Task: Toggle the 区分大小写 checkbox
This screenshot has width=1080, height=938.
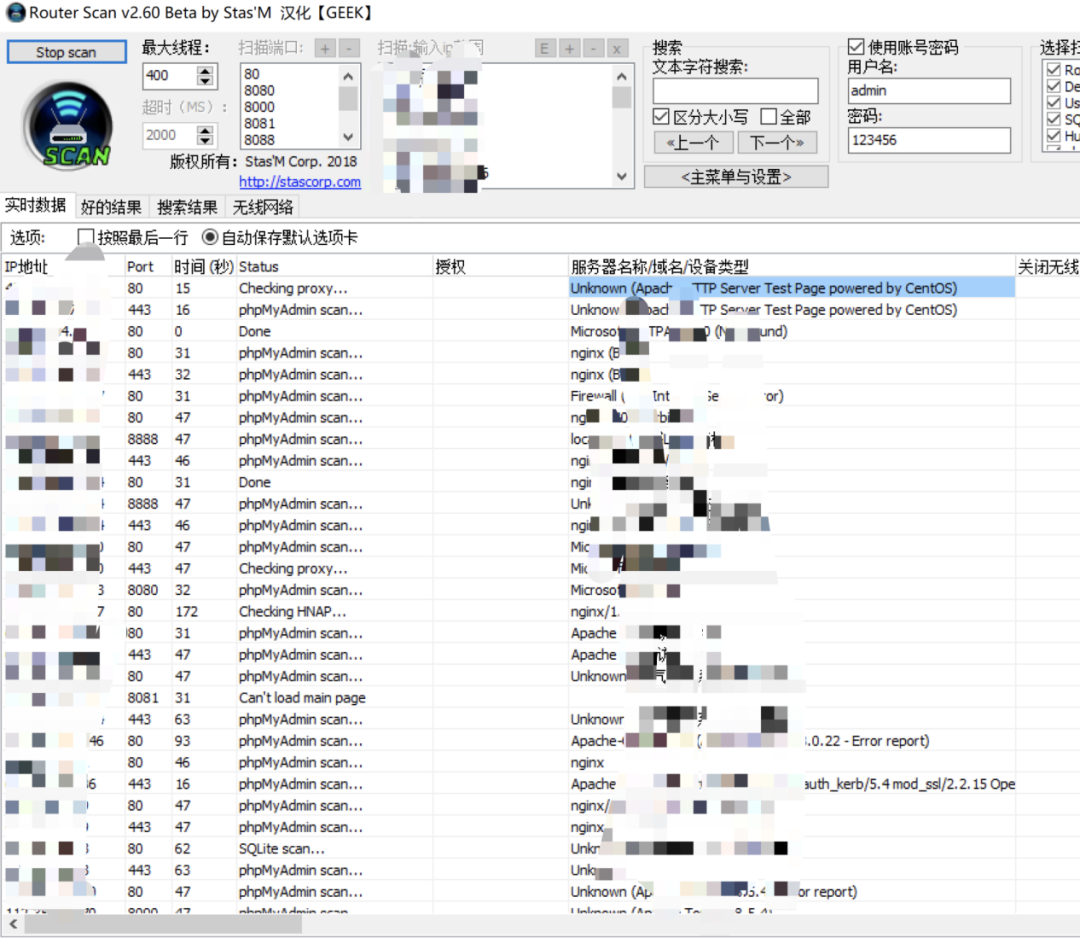Action: point(661,117)
